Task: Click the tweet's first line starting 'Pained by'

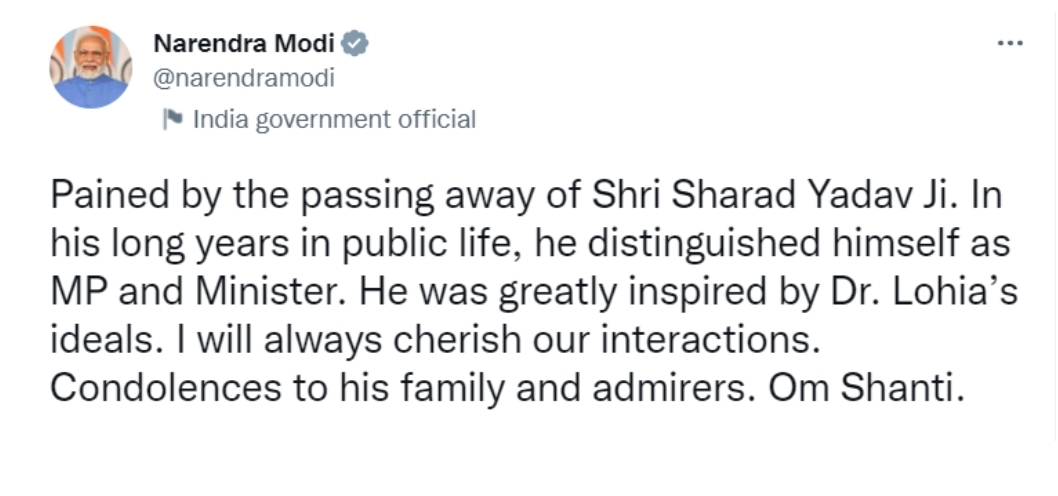Action: point(526,196)
